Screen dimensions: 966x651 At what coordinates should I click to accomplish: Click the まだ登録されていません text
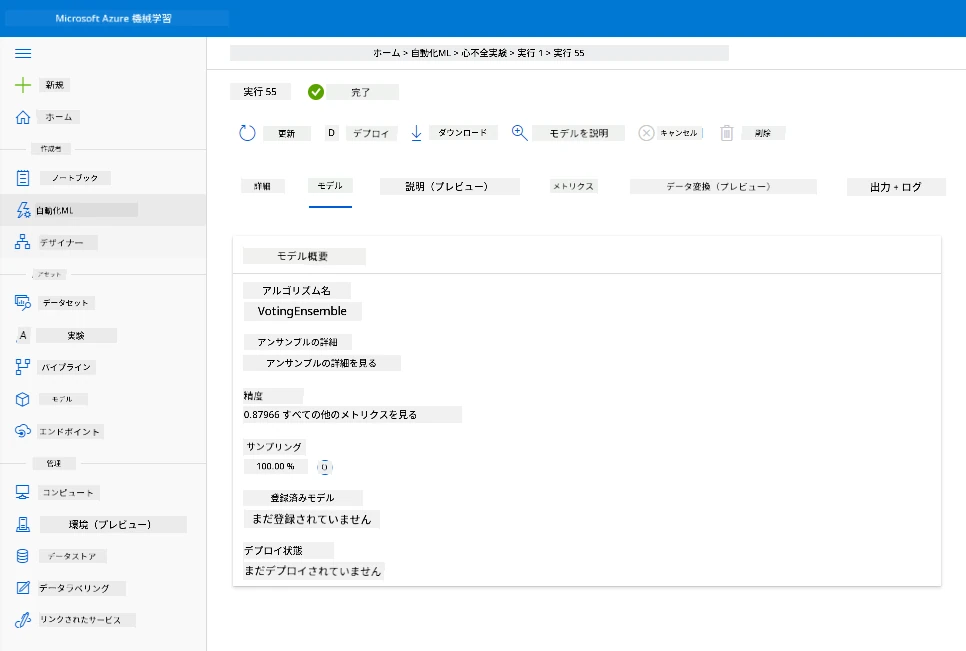click(x=312, y=519)
